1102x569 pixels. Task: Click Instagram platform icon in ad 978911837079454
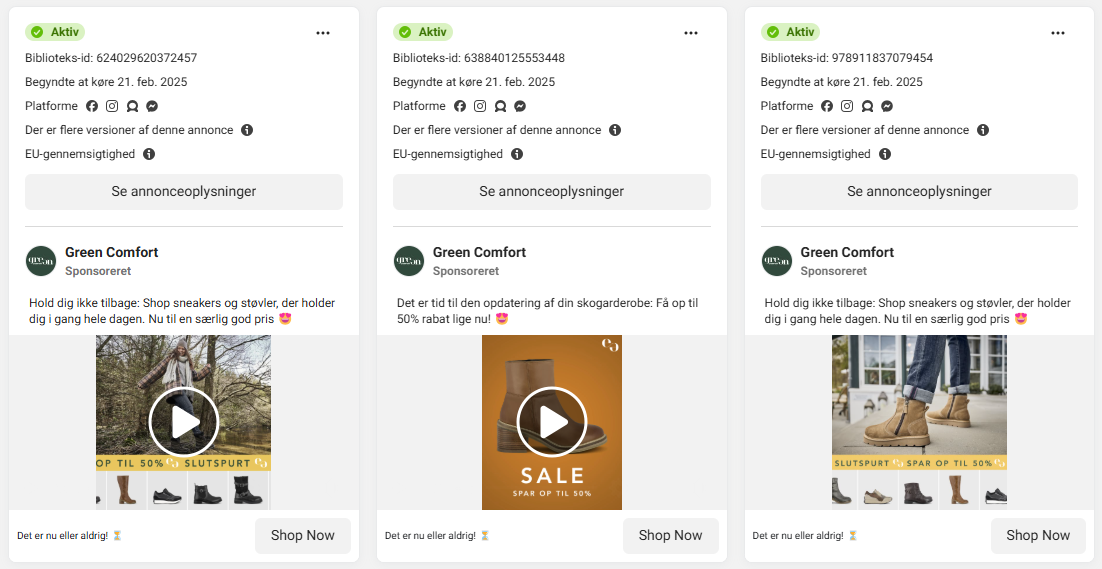click(x=847, y=106)
